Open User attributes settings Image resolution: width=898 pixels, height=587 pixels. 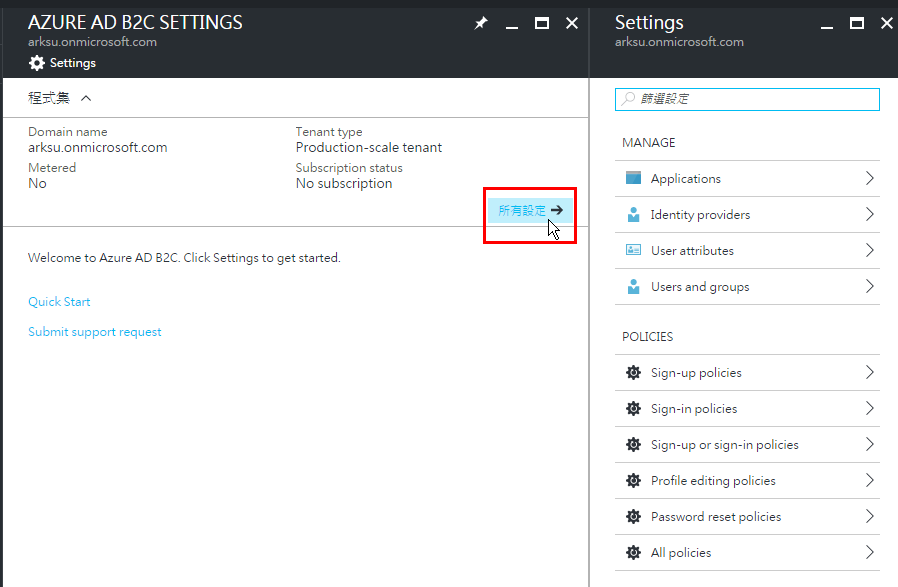point(747,251)
